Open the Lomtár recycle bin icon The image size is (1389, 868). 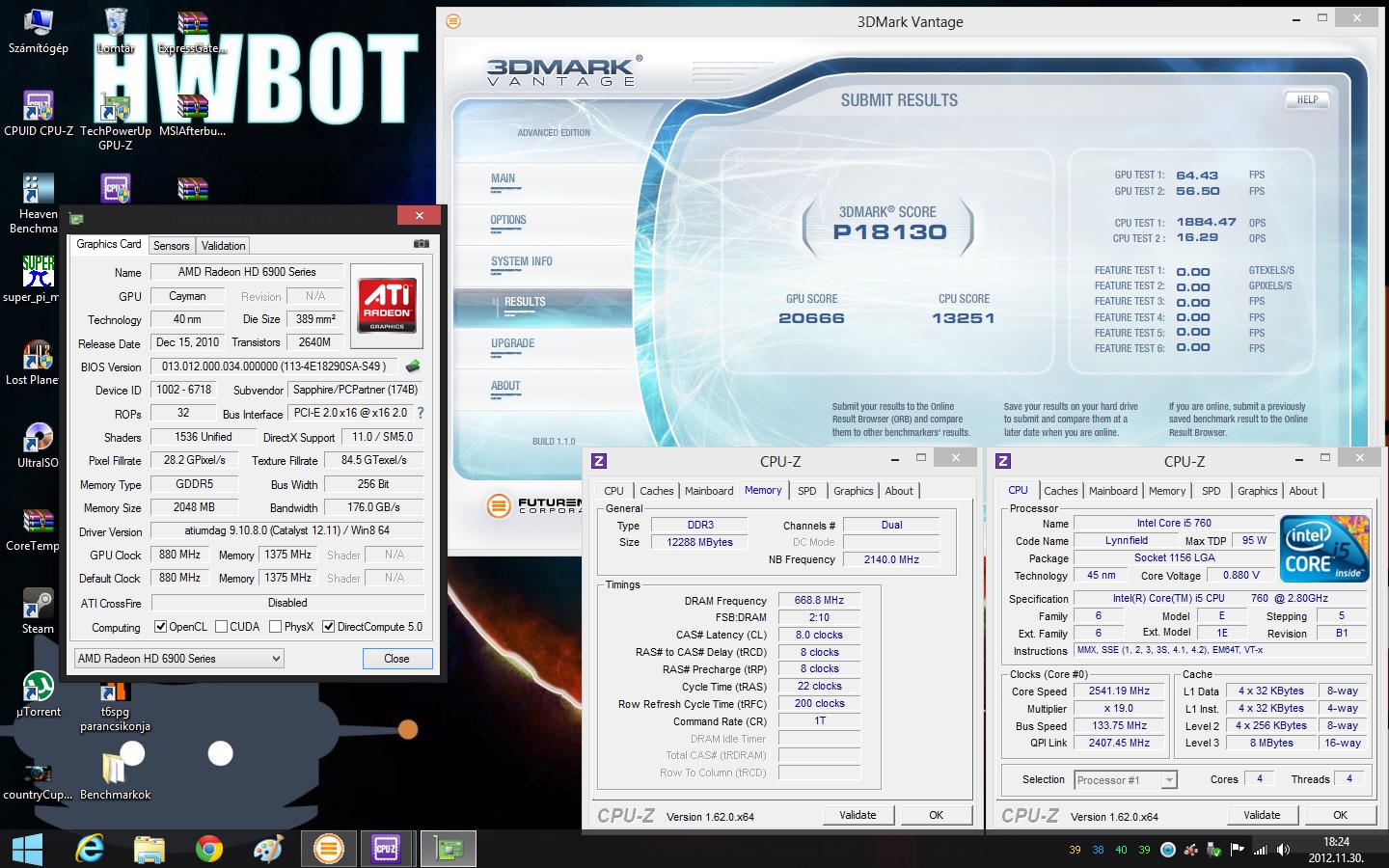click(x=116, y=31)
